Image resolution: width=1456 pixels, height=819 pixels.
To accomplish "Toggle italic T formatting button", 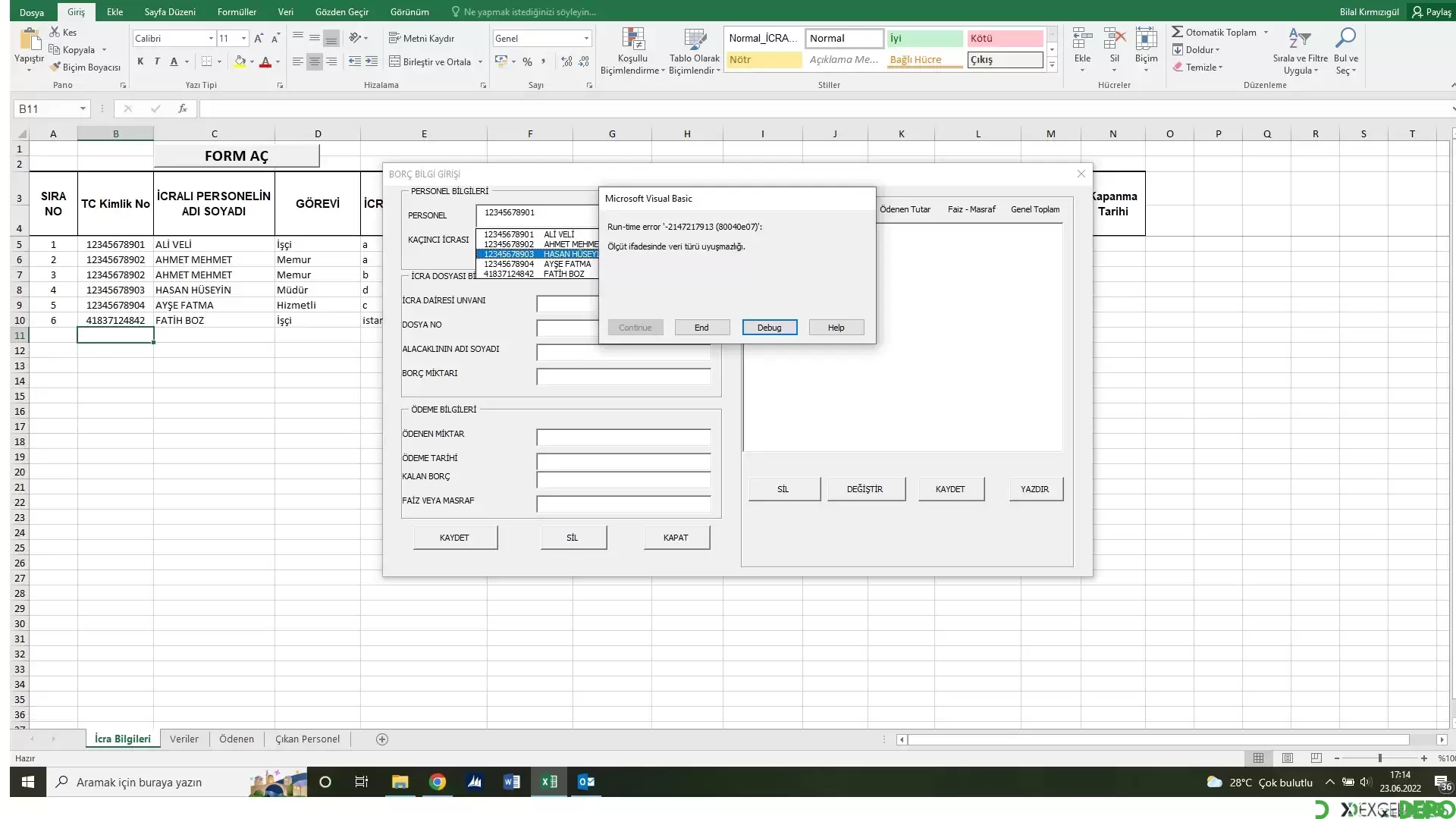I will pyautogui.click(x=157, y=61).
